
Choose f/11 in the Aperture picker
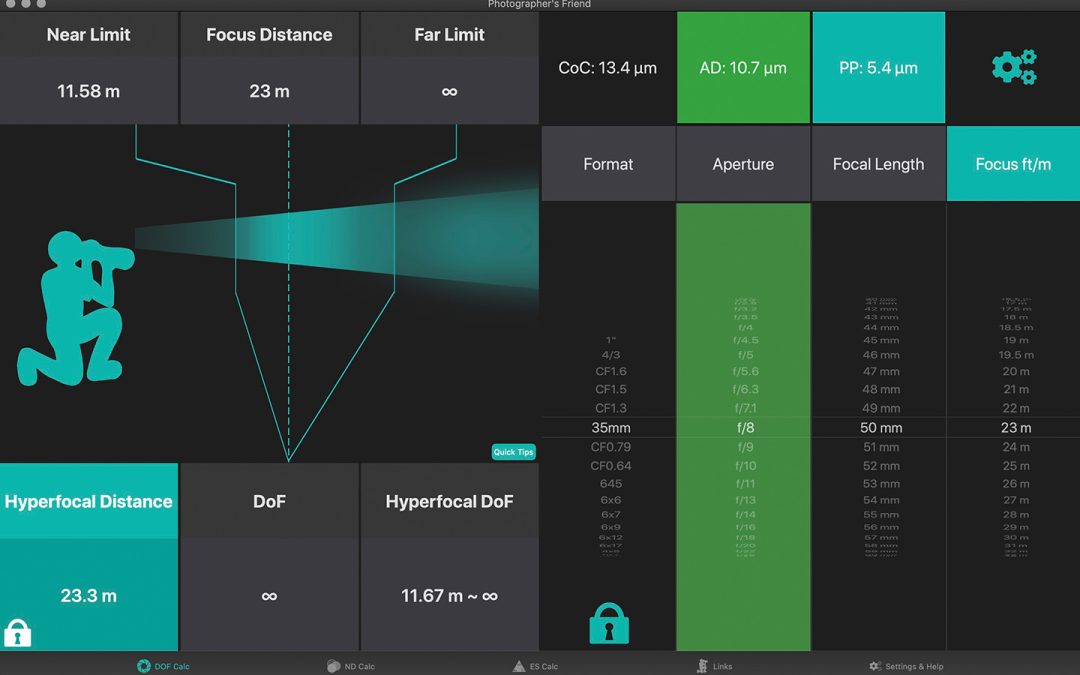pyautogui.click(x=745, y=483)
